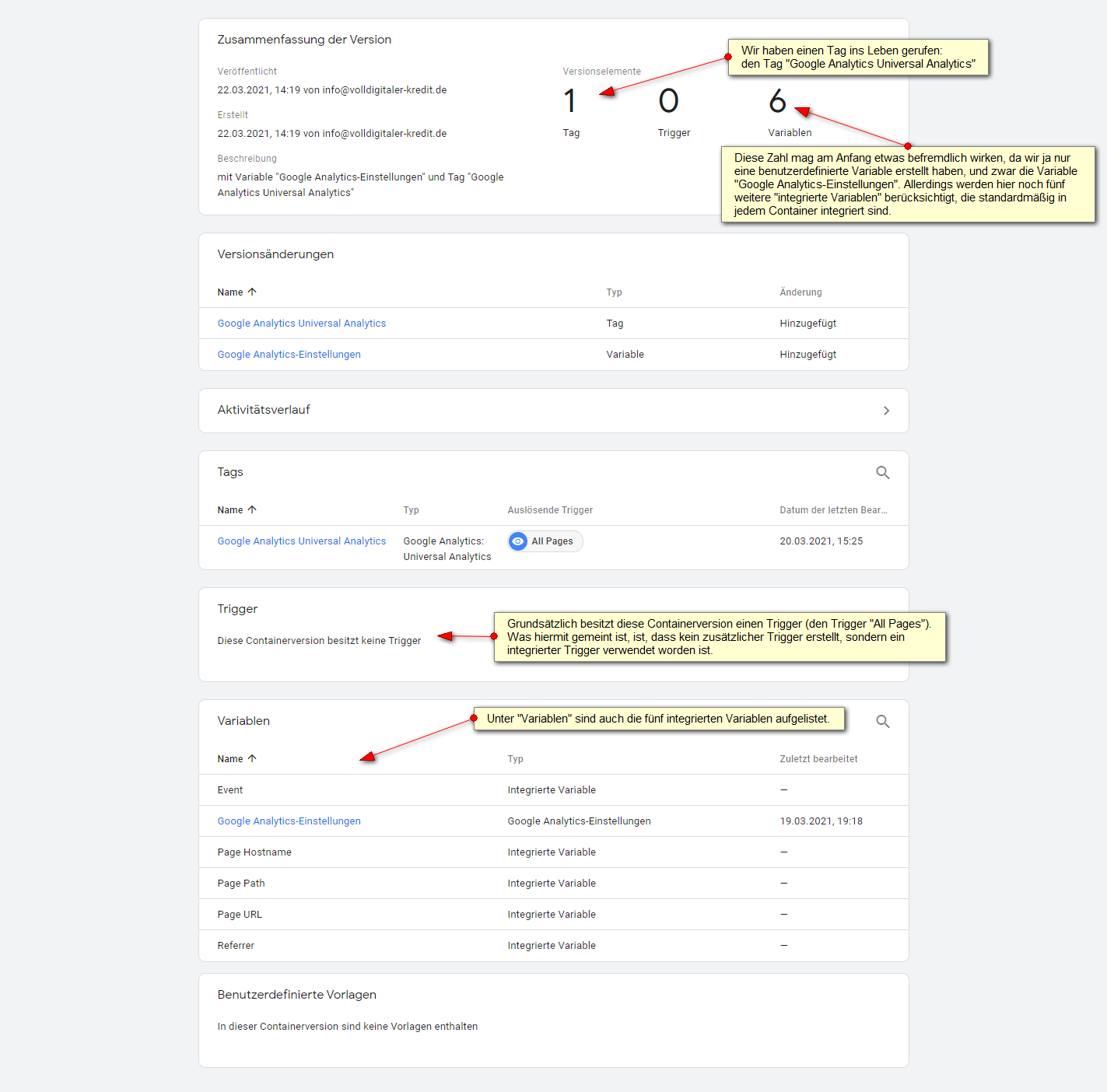Open Google Analytics Universal Analytics in Tags table
This screenshot has width=1107, height=1092.
(x=302, y=541)
